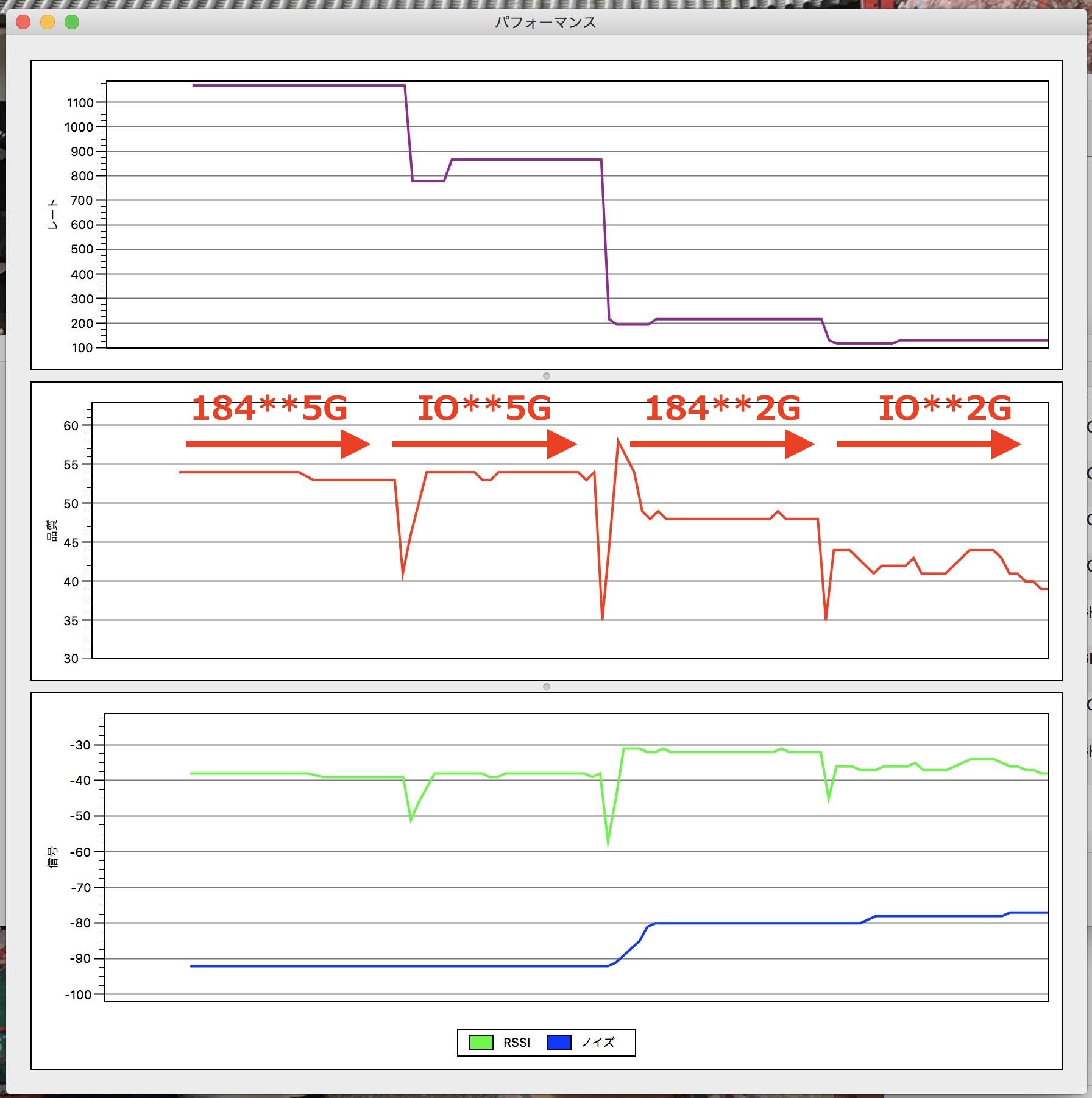
Task: Click the 55 tick on the 品質 axis
Action: click(x=71, y=465)
